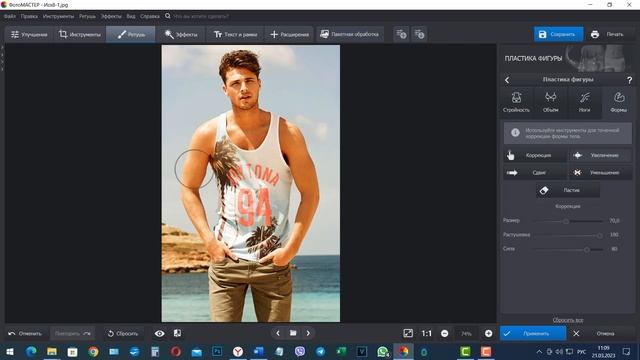Open the Правка menu
The height and width of the screenshot is (360, 640).
click(29, 16)
